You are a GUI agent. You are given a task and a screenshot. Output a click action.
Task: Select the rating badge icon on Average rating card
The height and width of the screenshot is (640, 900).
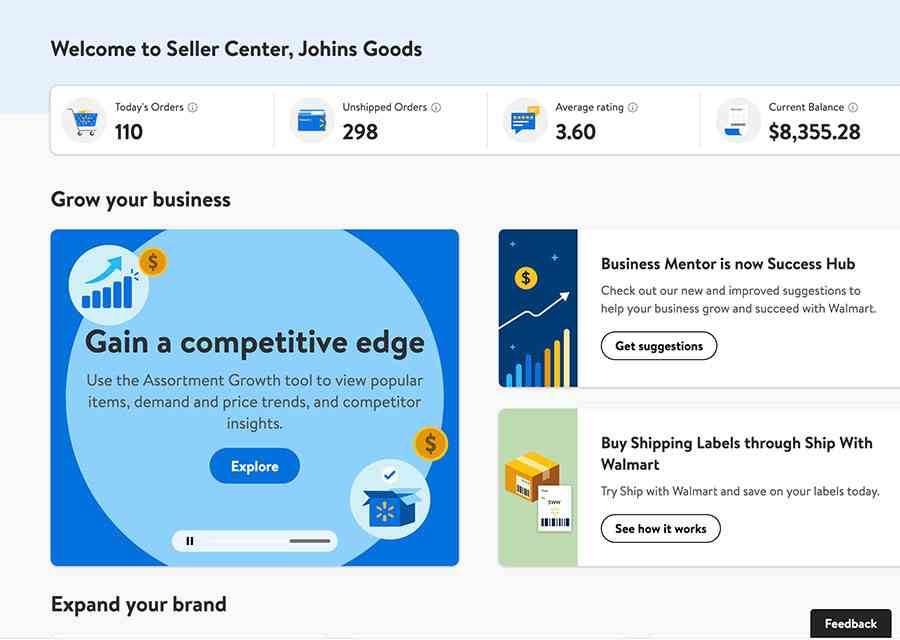(x=524, y=119)
